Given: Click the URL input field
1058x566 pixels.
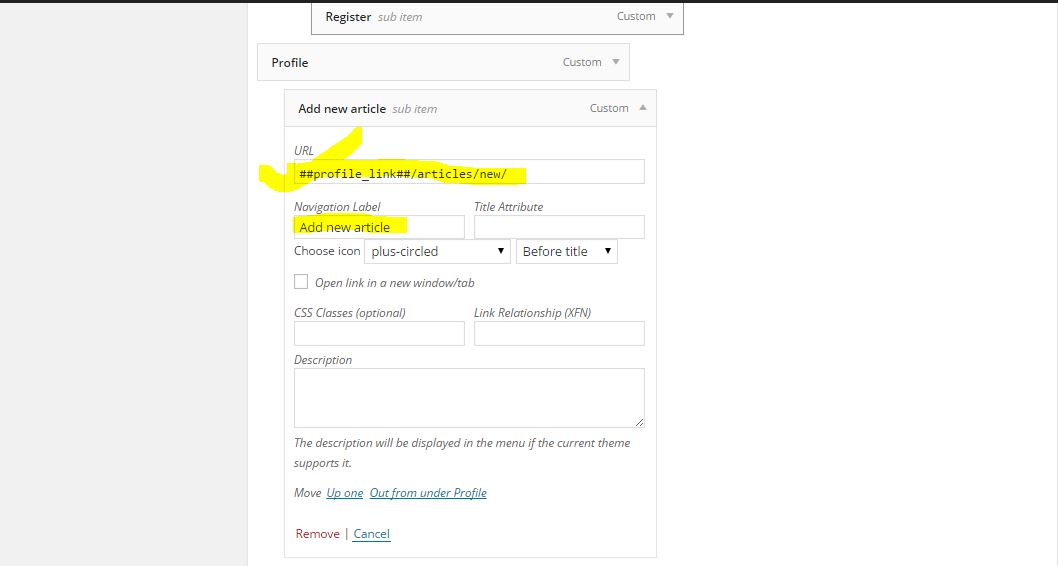Looking at the screenshot, I should (468, 173).
